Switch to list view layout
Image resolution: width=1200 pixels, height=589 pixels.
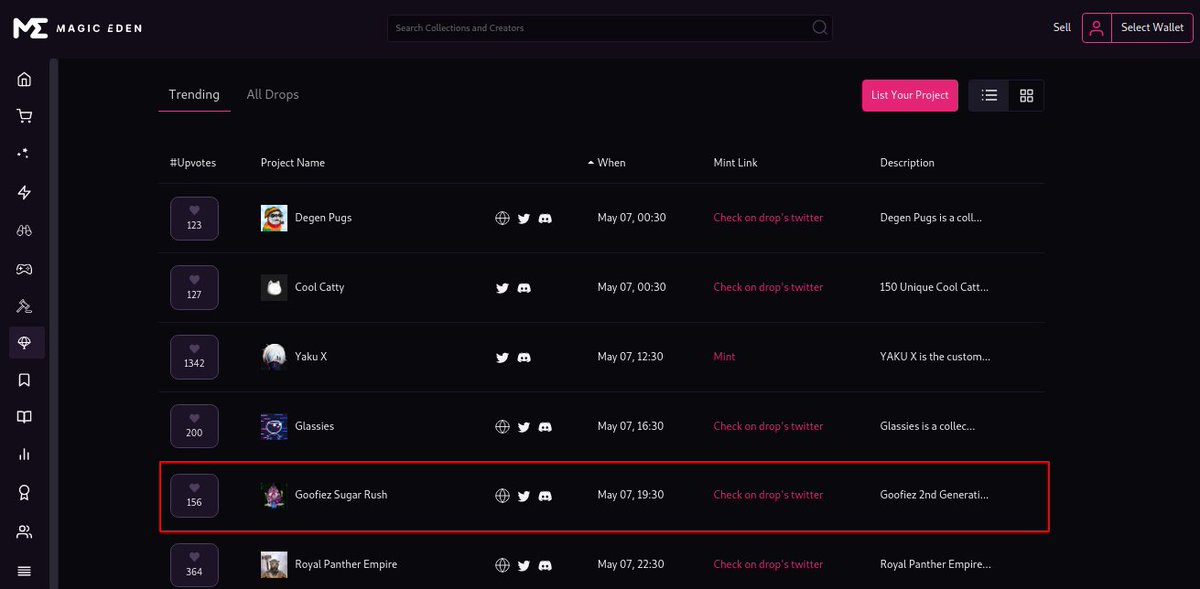[989, 95]
